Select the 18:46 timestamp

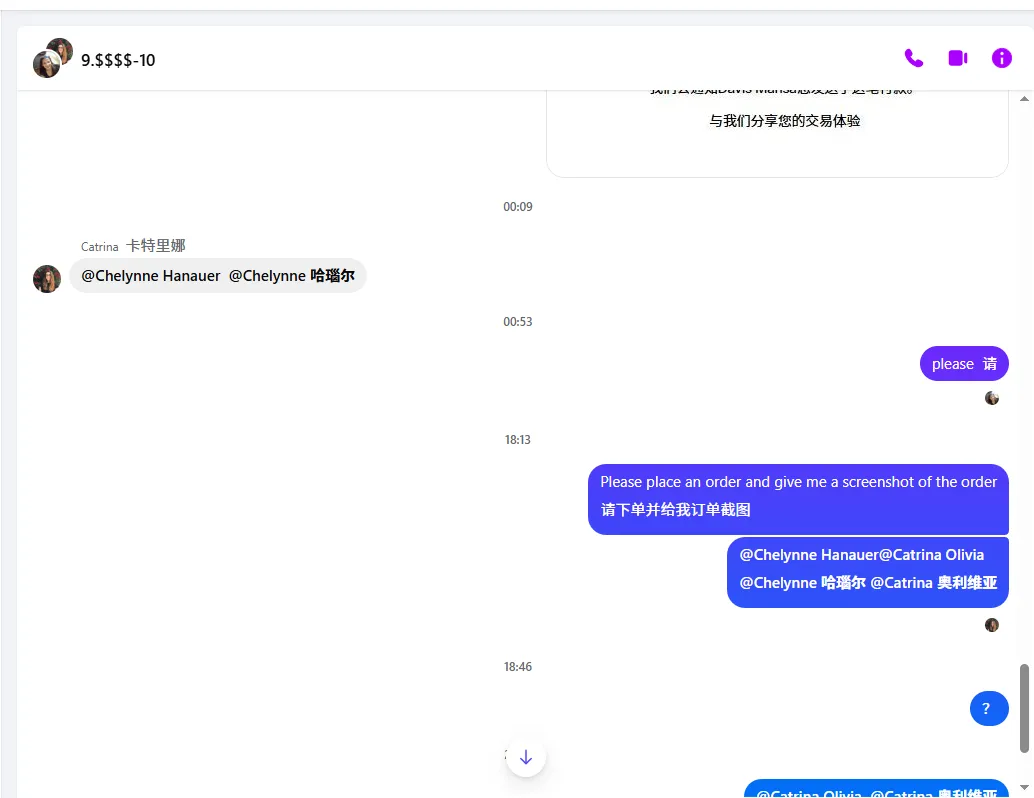click(518, 666)
